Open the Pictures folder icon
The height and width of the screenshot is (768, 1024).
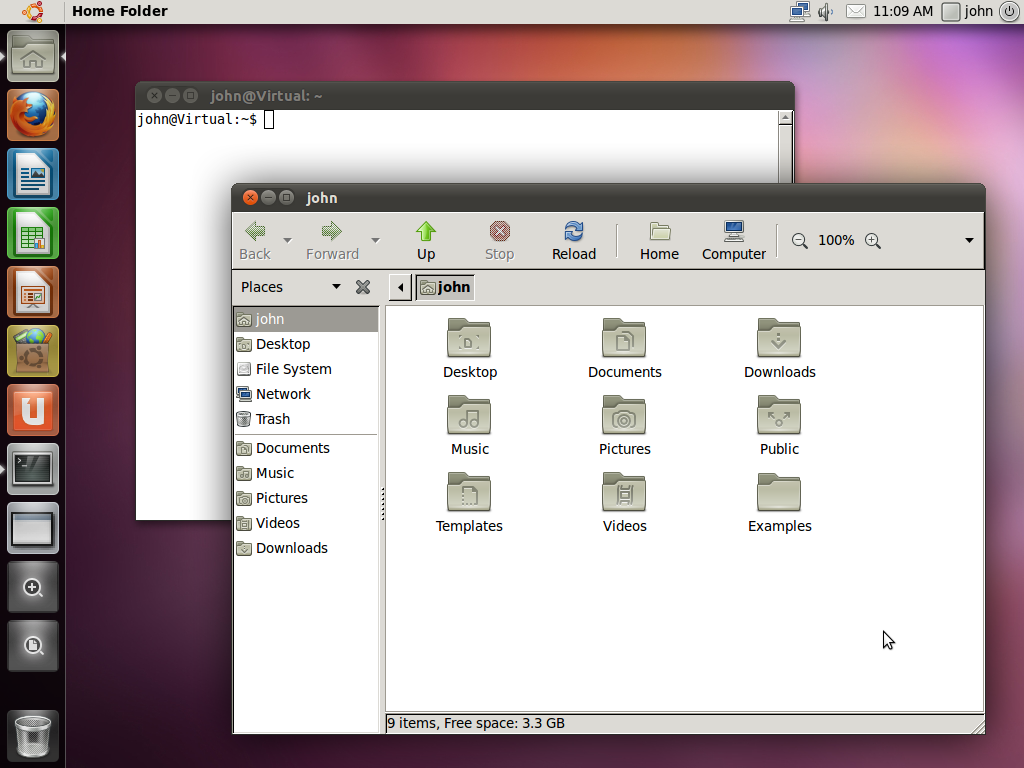pyautogui.click(x=624, y=417)
